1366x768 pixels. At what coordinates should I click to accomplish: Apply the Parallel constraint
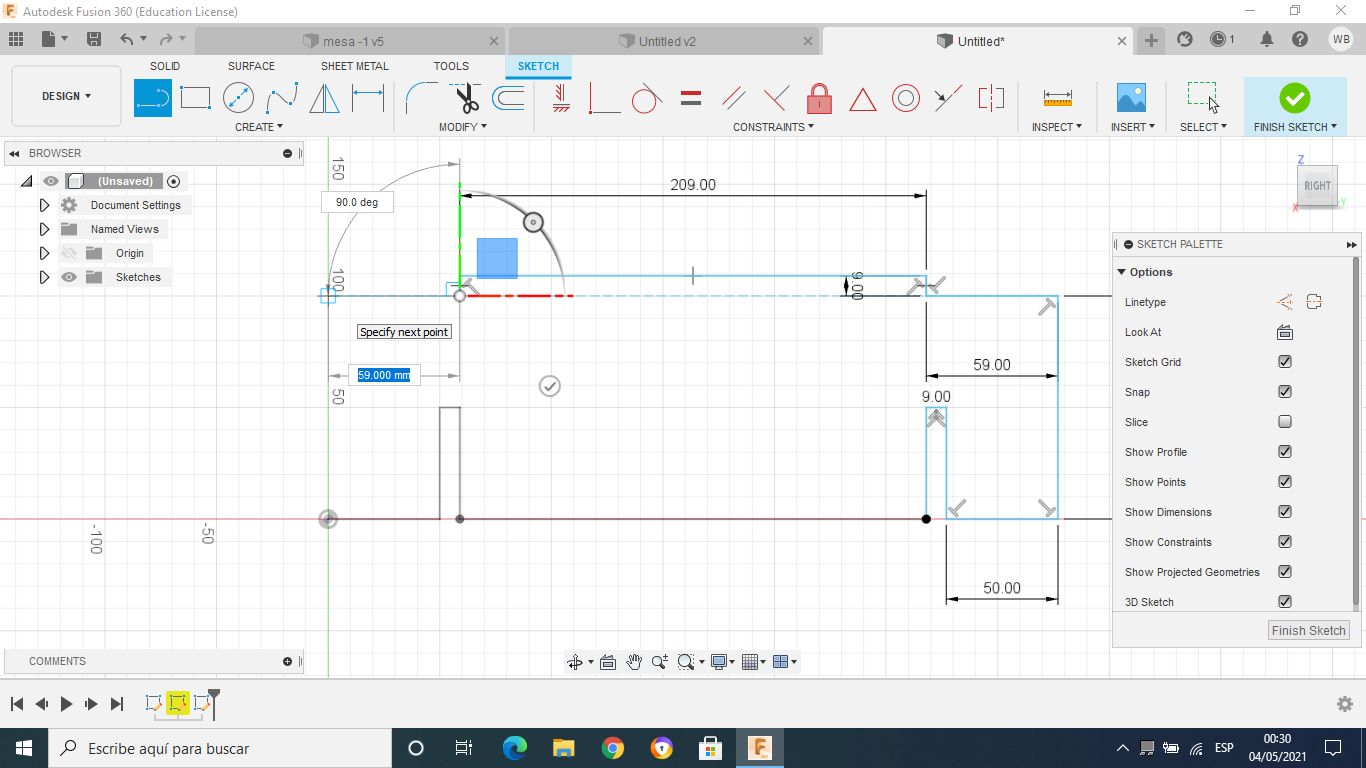pos(734,98)
